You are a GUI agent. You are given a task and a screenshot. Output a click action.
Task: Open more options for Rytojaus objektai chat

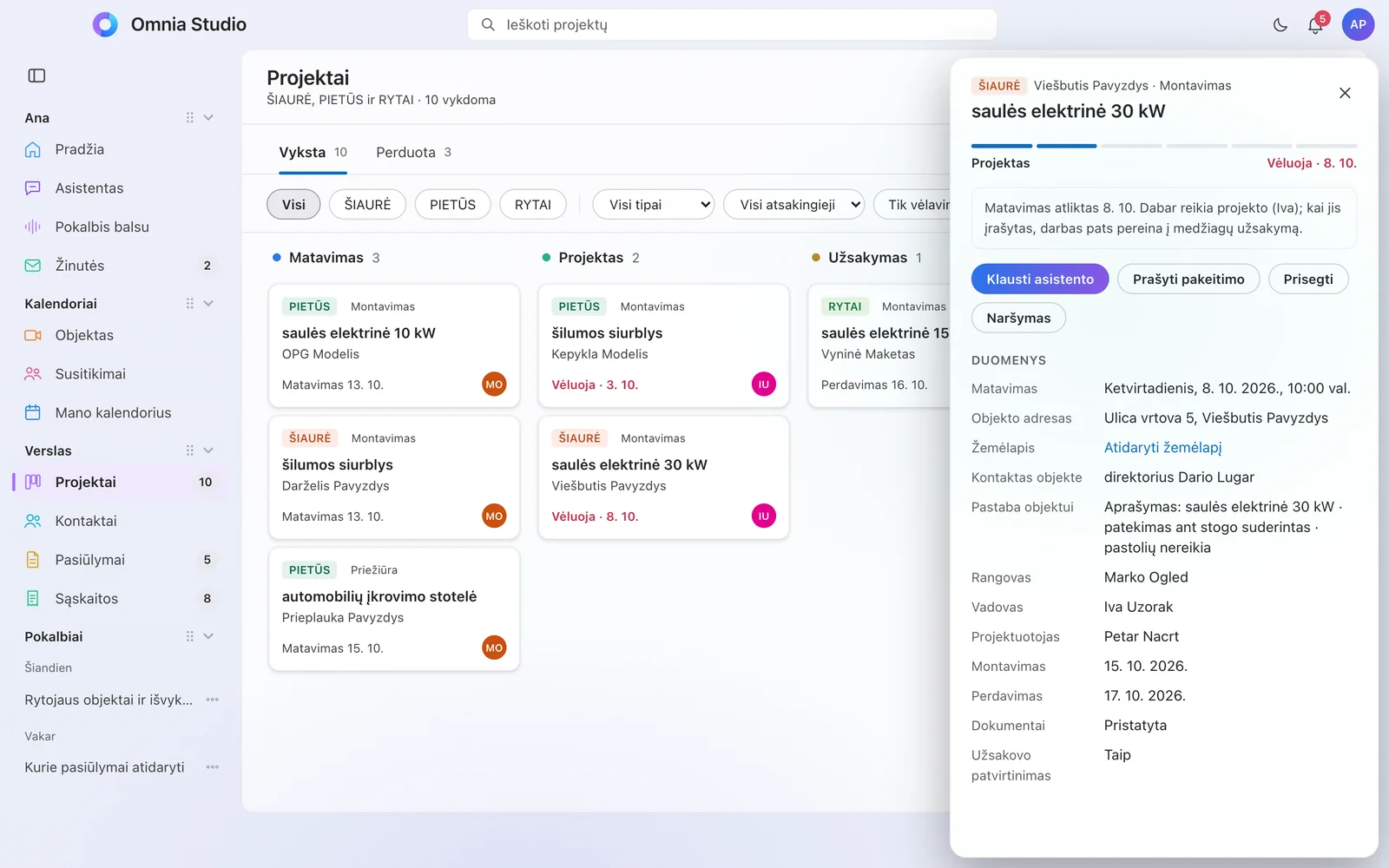[x=213, y=700]
